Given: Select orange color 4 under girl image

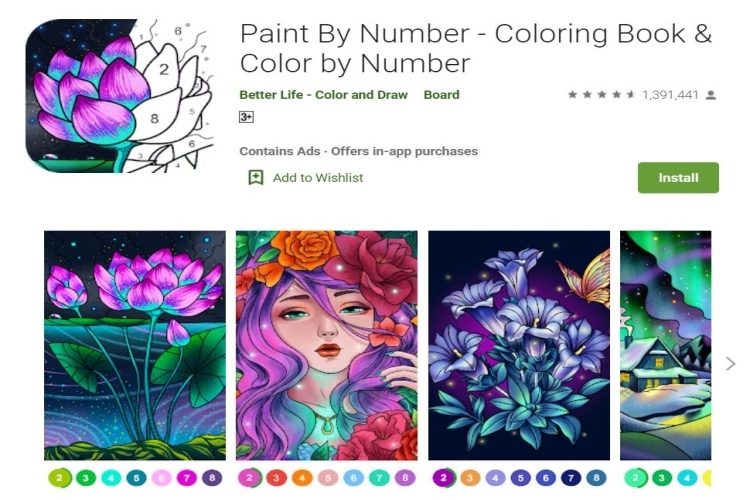Looking at the screenshot, I should [302, 478].
